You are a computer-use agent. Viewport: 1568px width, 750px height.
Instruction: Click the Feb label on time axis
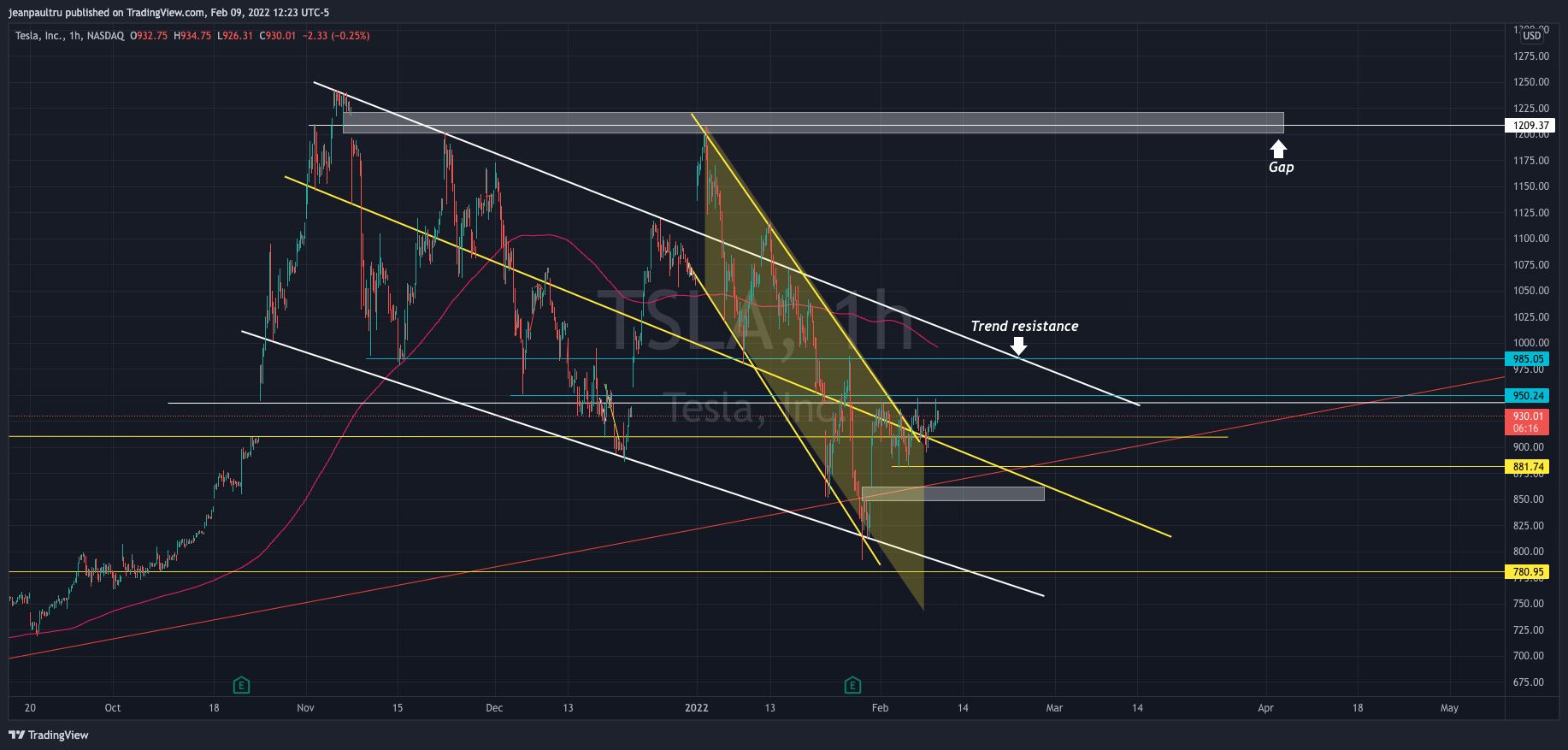pos(880,708)
